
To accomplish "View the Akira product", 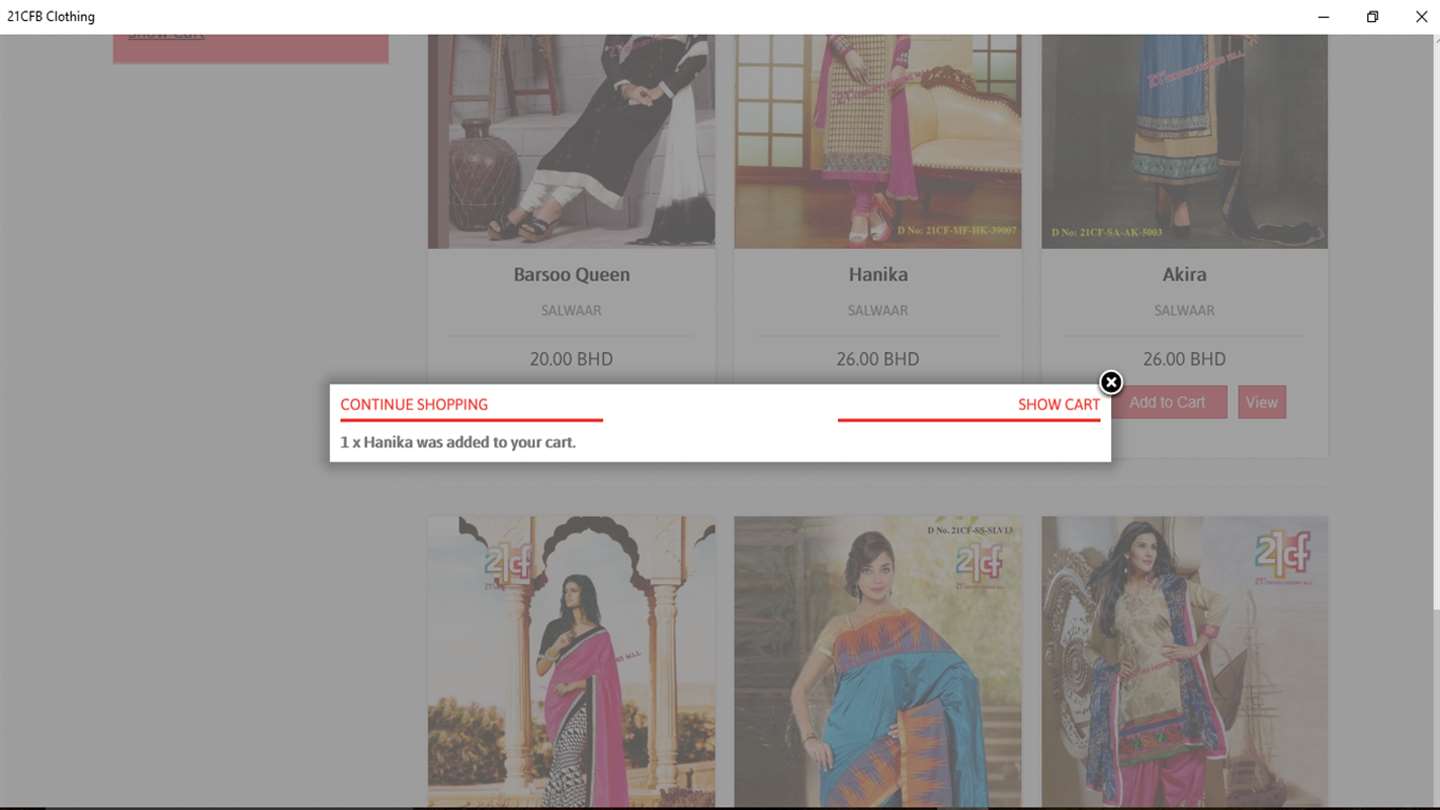I will point(1262,402).
